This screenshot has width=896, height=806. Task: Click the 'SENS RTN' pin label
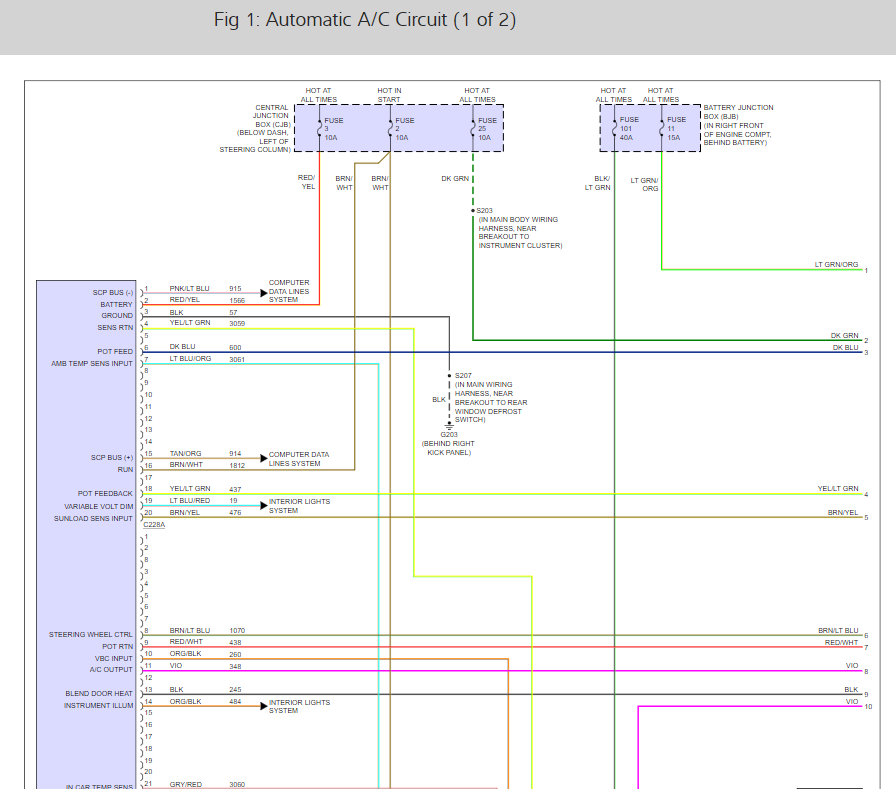115,328
